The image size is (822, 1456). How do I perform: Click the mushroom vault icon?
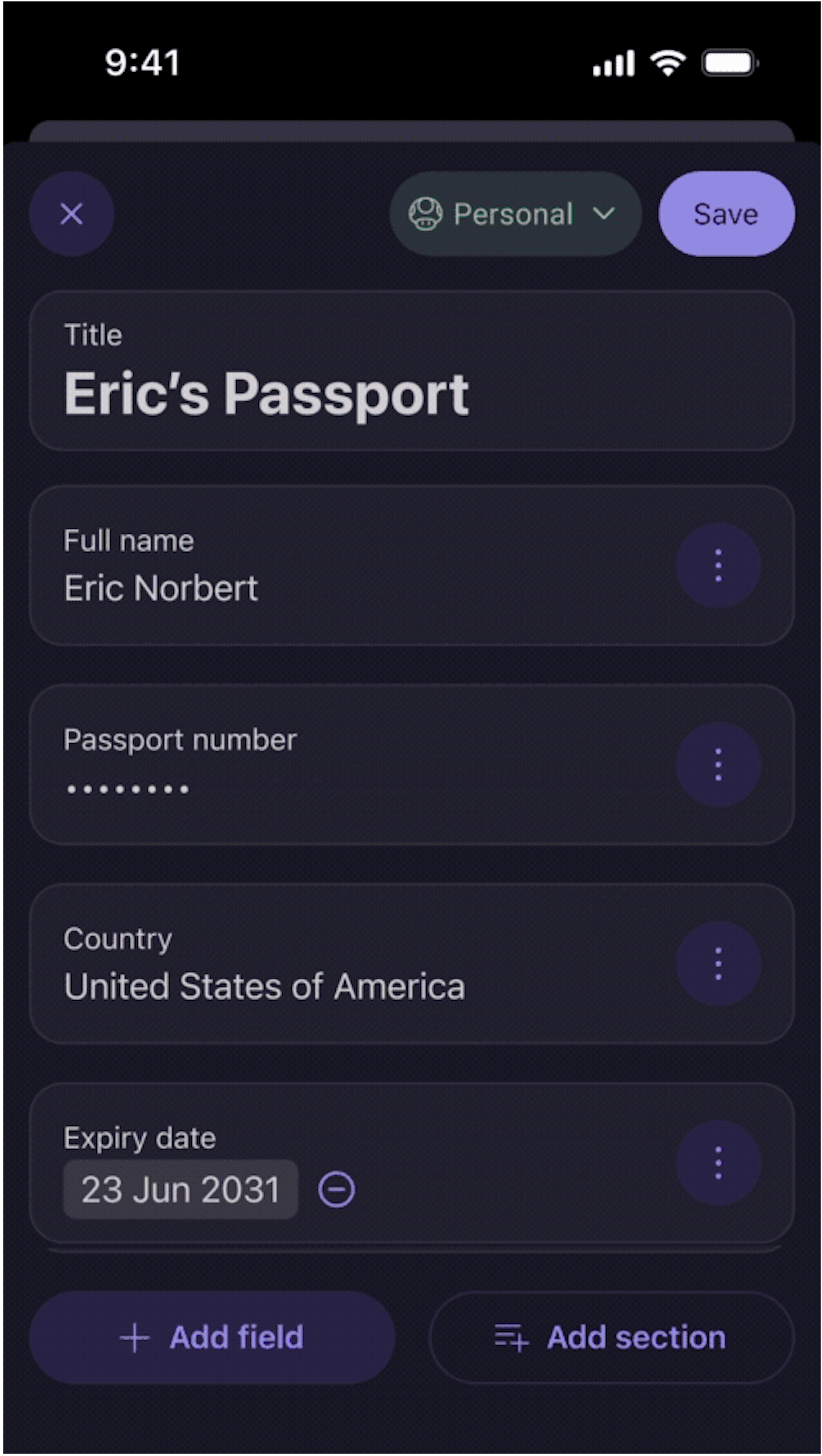point(426,214)
